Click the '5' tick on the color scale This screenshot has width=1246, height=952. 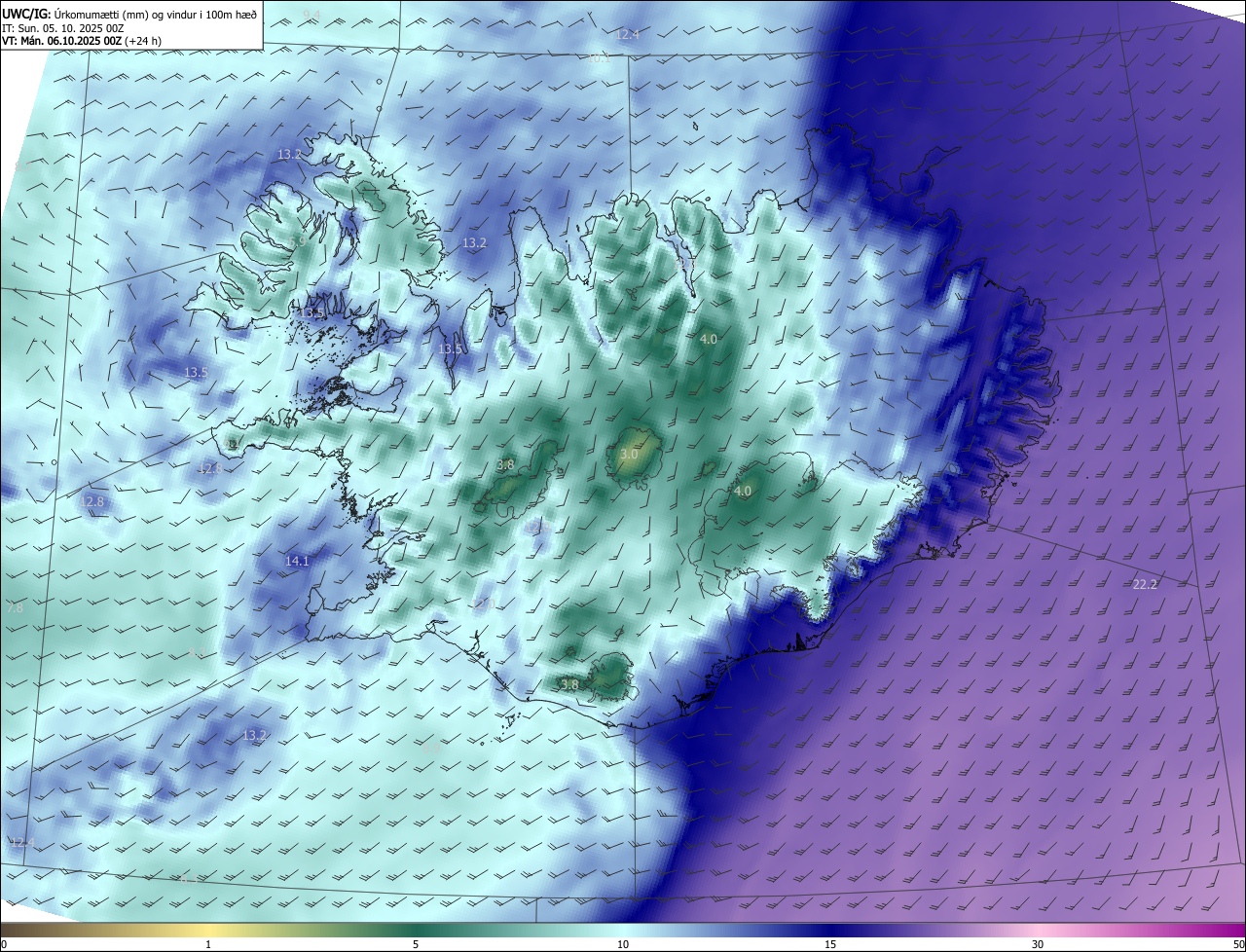pos(416,944)
